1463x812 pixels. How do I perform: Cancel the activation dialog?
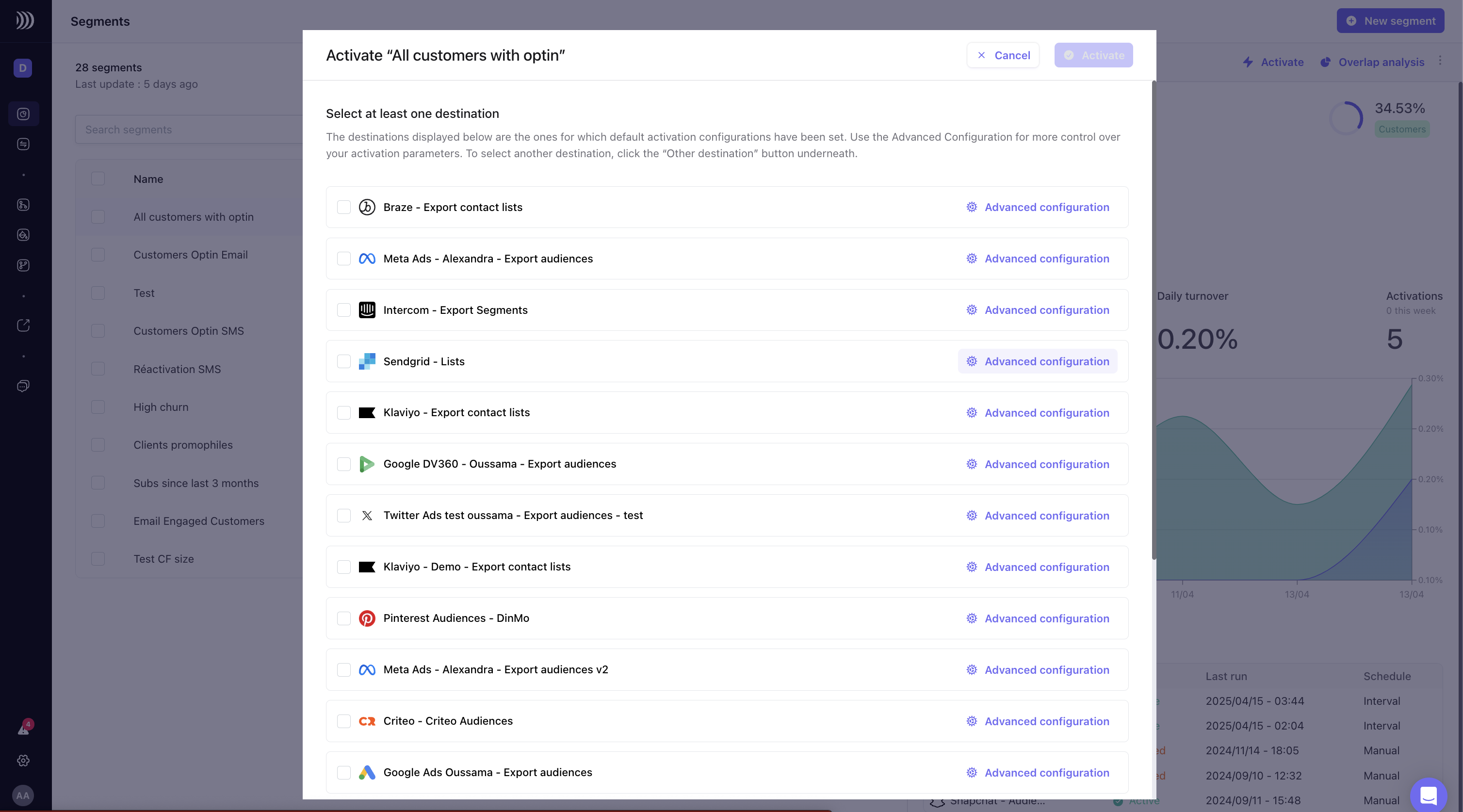pyautogui.click(x=1003, y=55)
